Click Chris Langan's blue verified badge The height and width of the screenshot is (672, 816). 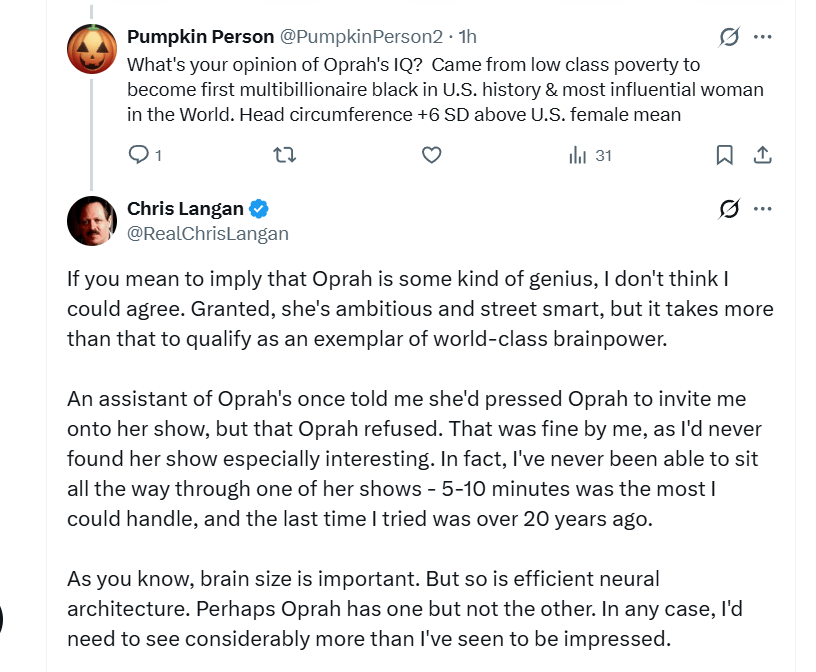click(258, 209)
